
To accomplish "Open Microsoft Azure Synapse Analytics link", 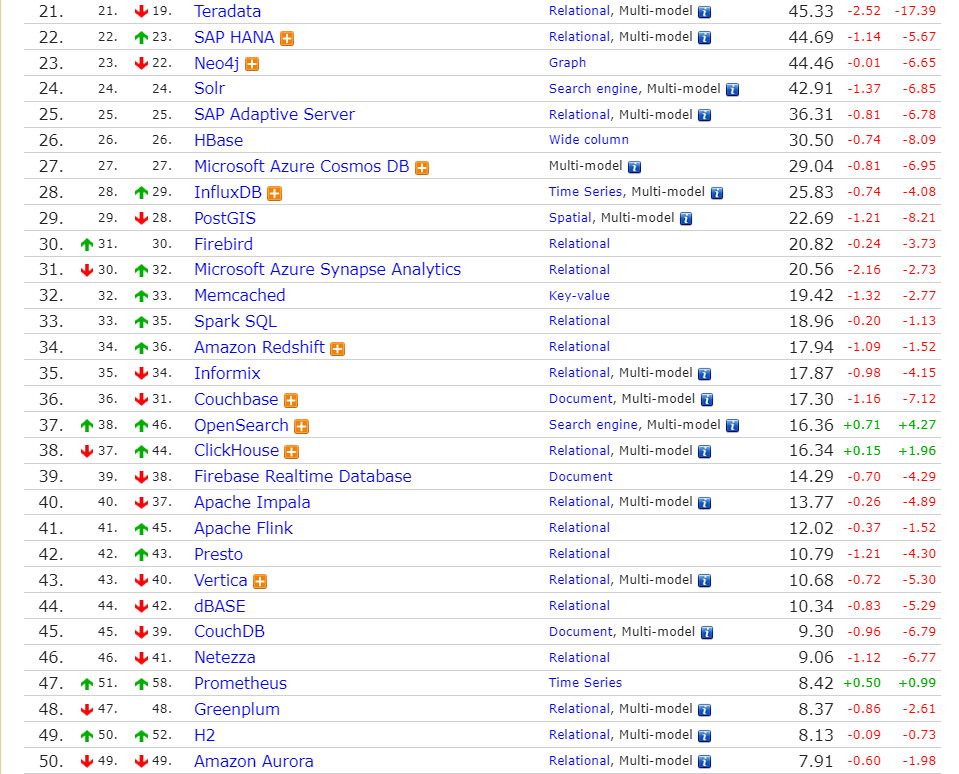I will (327, 270).
